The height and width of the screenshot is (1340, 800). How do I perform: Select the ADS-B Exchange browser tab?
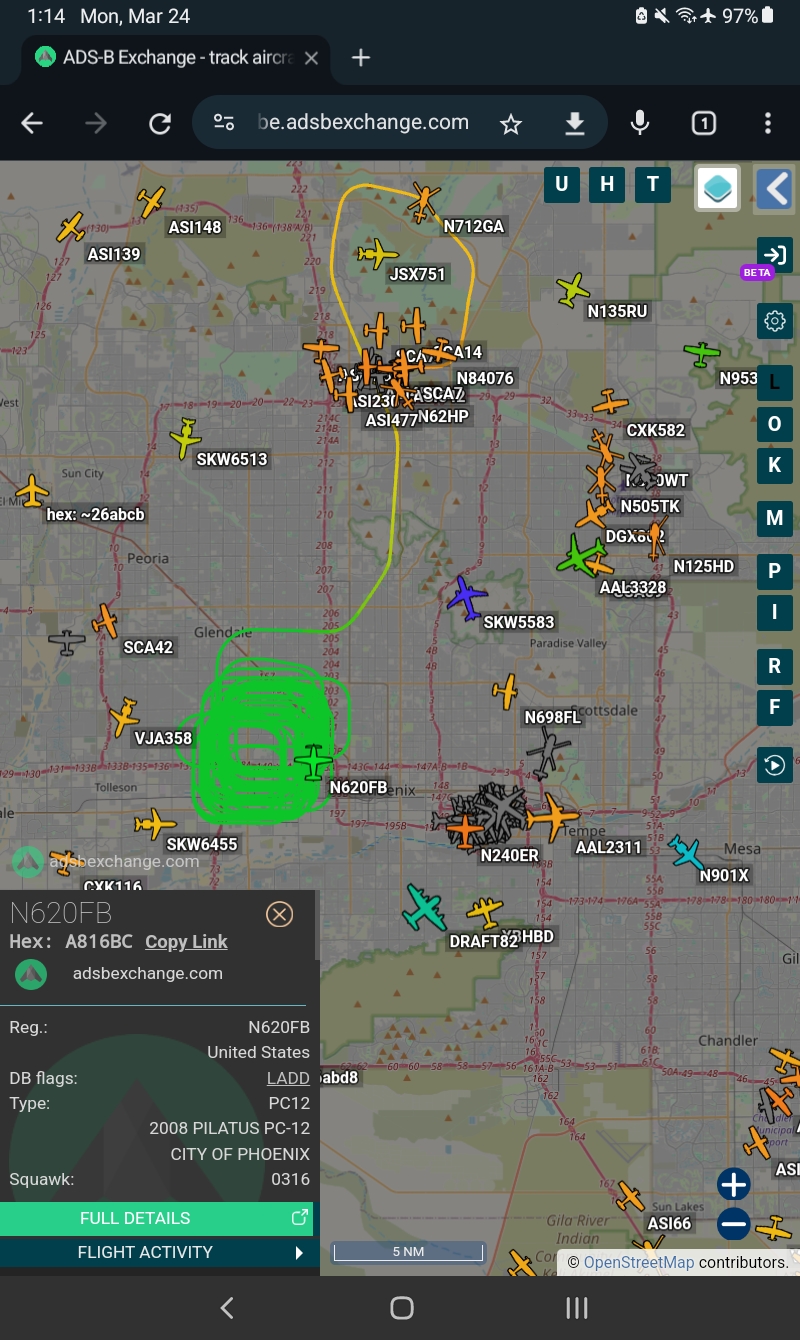[x=176, y=58]
